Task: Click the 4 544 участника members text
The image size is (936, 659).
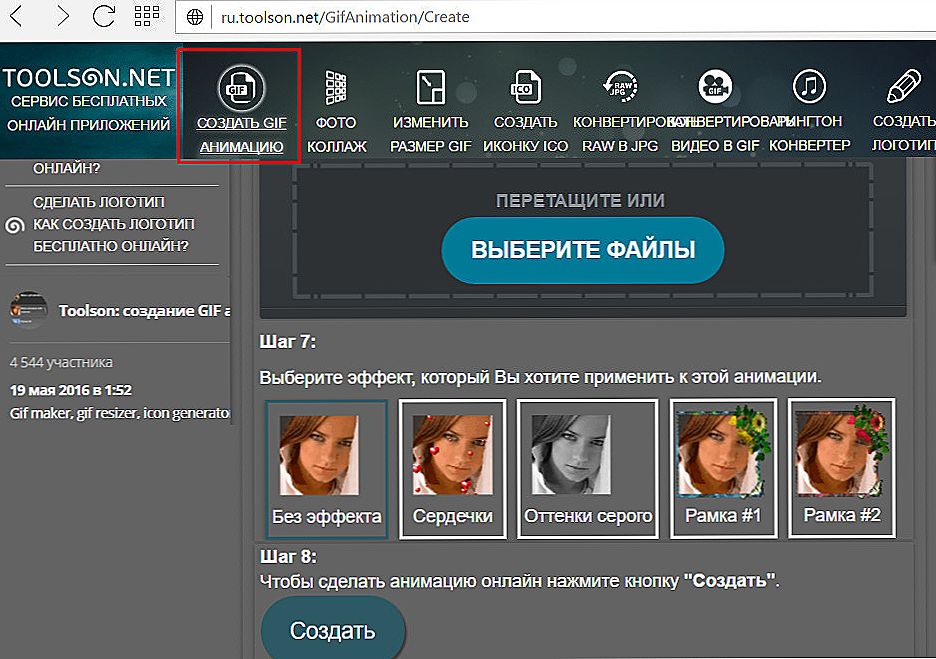Action: pos(61,362)
